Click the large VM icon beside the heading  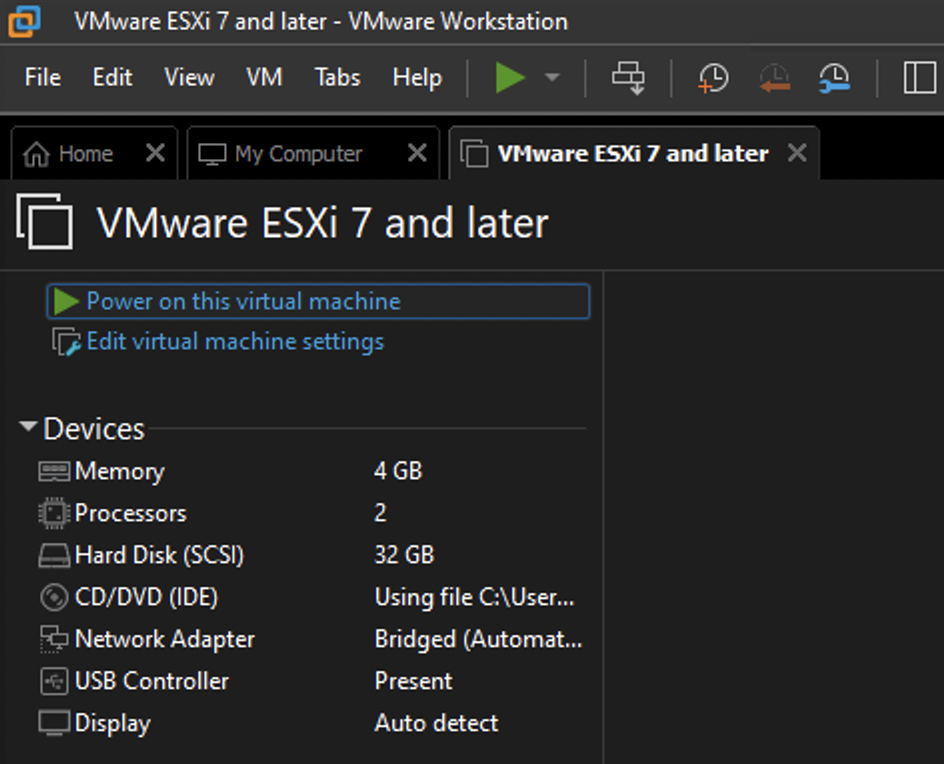click(44, 221)
